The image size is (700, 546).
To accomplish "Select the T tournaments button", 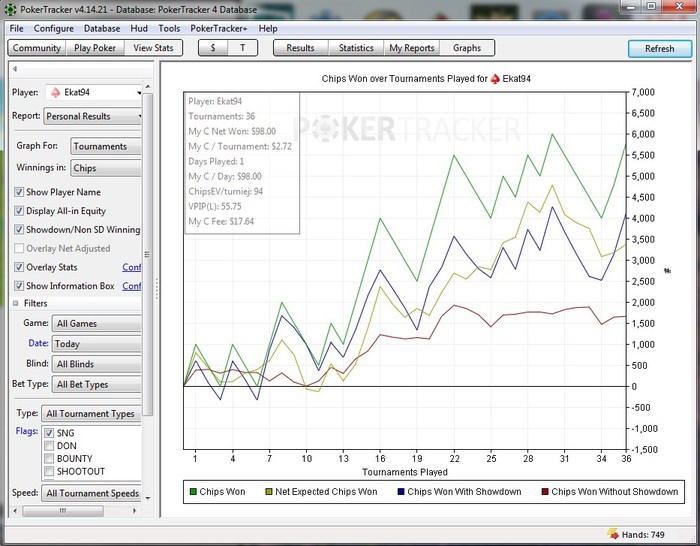I will (242, 48).
